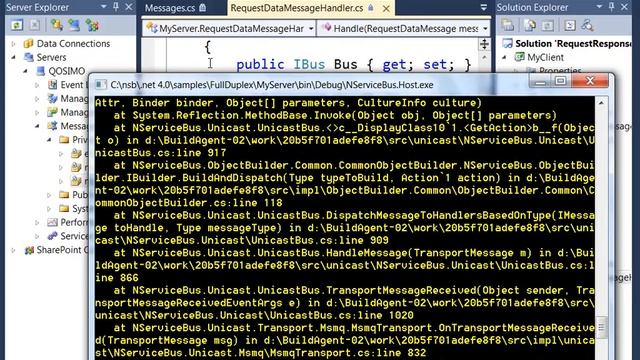Click the Servers icon in tree
Viewport: 640px width, 360px height.
28,57
